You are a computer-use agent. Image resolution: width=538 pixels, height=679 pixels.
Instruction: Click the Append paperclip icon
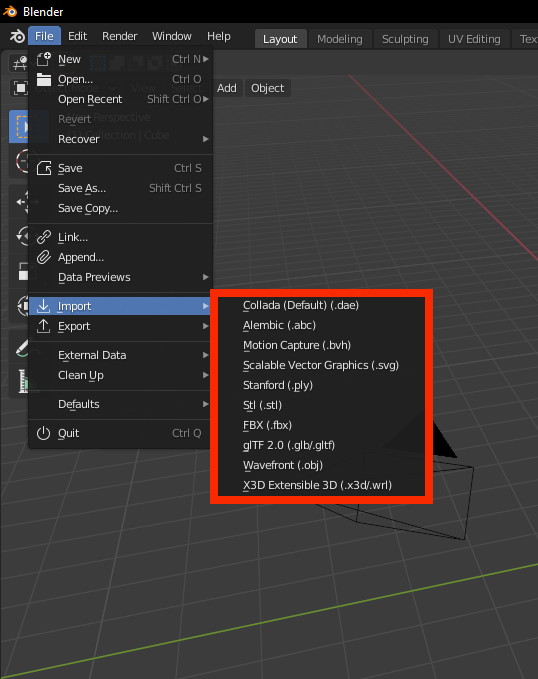43,257
